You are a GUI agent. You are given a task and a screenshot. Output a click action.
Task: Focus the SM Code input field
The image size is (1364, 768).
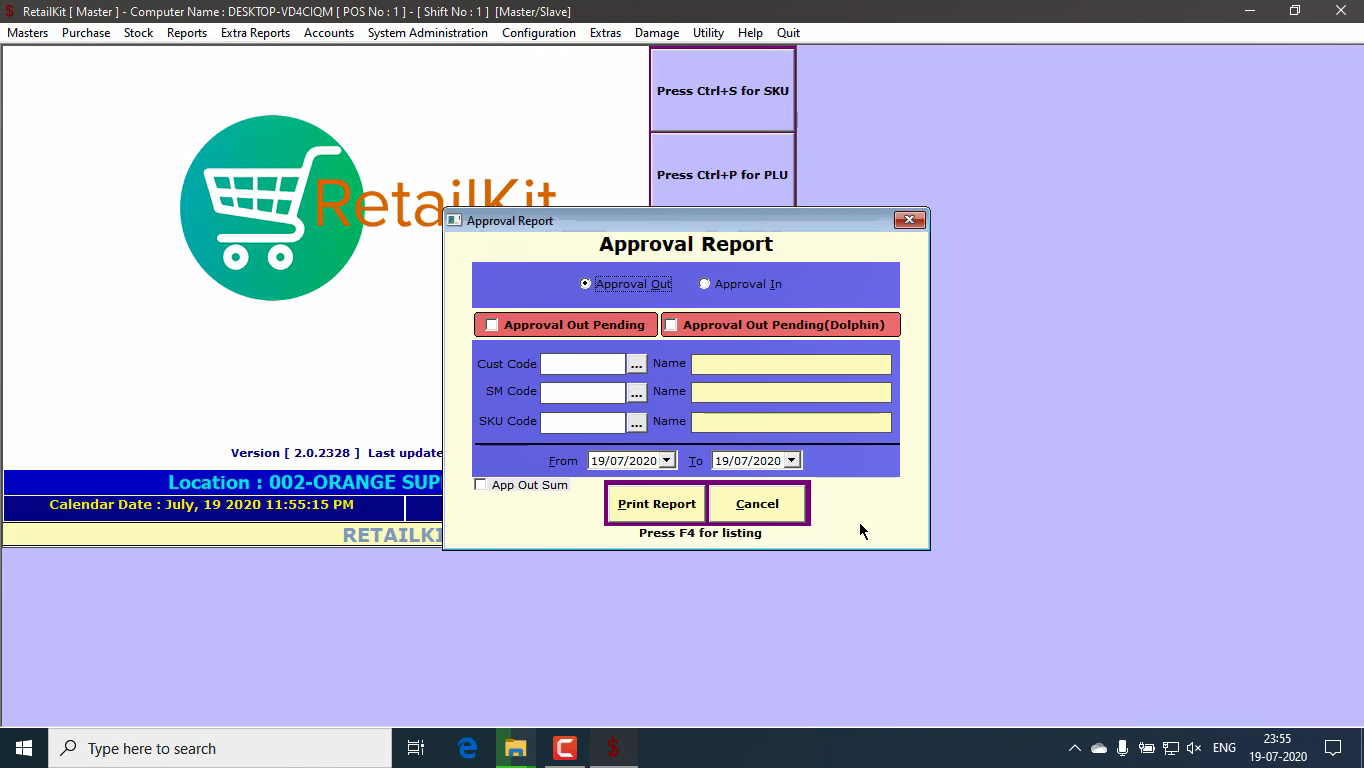(583, 392)
